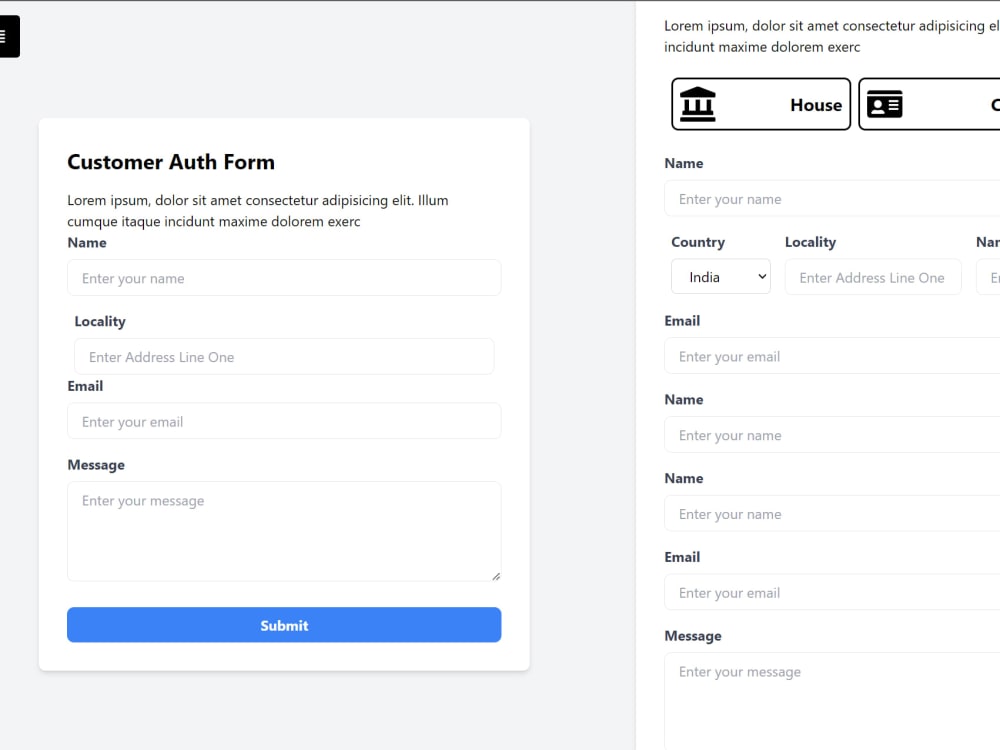Focus the right panel's first Email input
This screenshot has width=1000, height=750.
click(832, 356)
